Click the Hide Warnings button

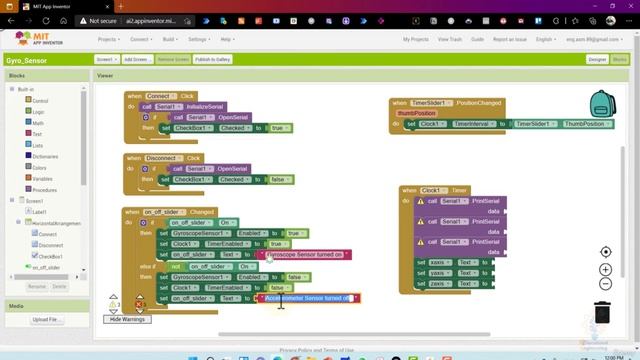pyautogui.click(x=127, y=319)
